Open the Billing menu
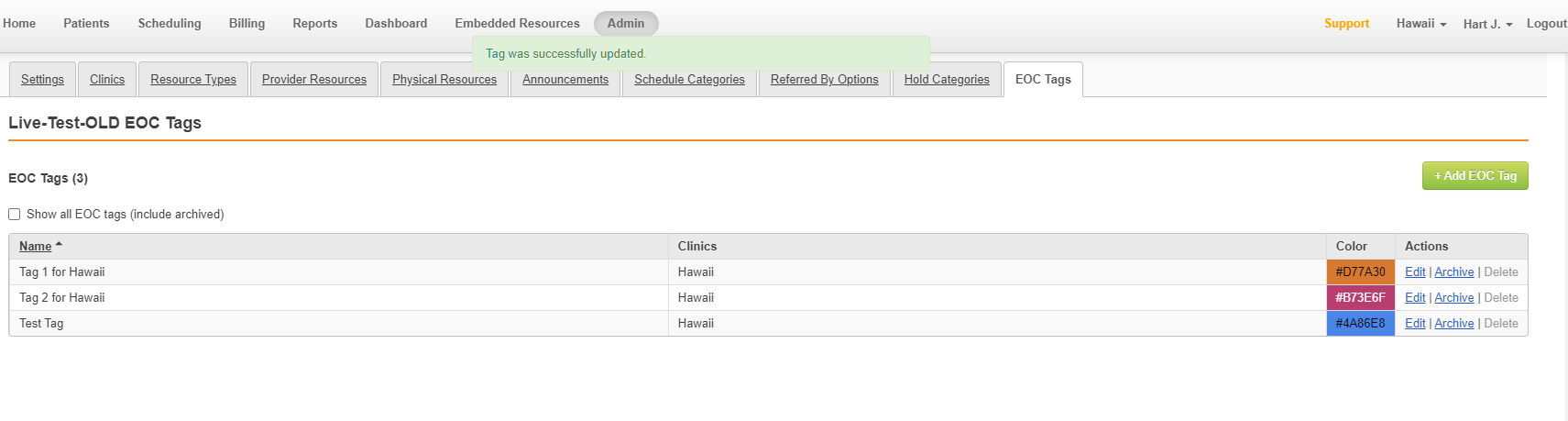This screenshot has width=1568, height=421. (x=247, y=24)
